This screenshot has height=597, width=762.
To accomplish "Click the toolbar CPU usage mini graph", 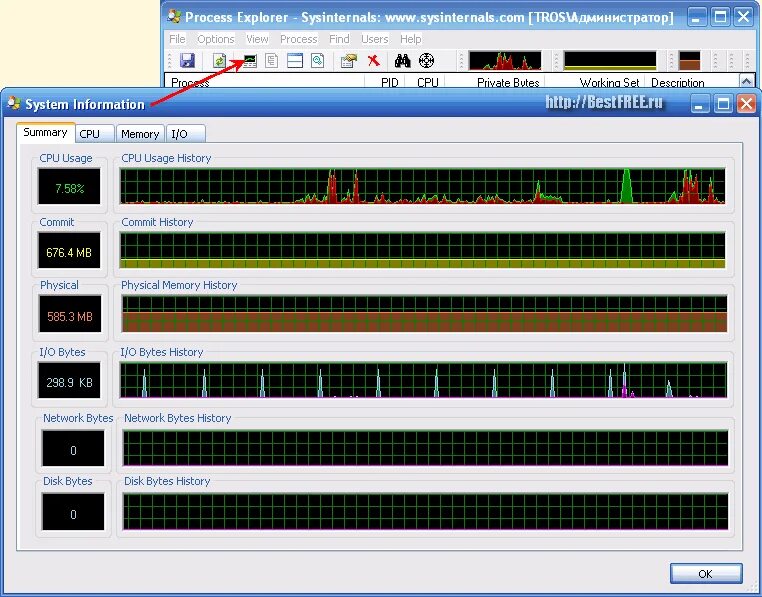I will tap(505, 61).
